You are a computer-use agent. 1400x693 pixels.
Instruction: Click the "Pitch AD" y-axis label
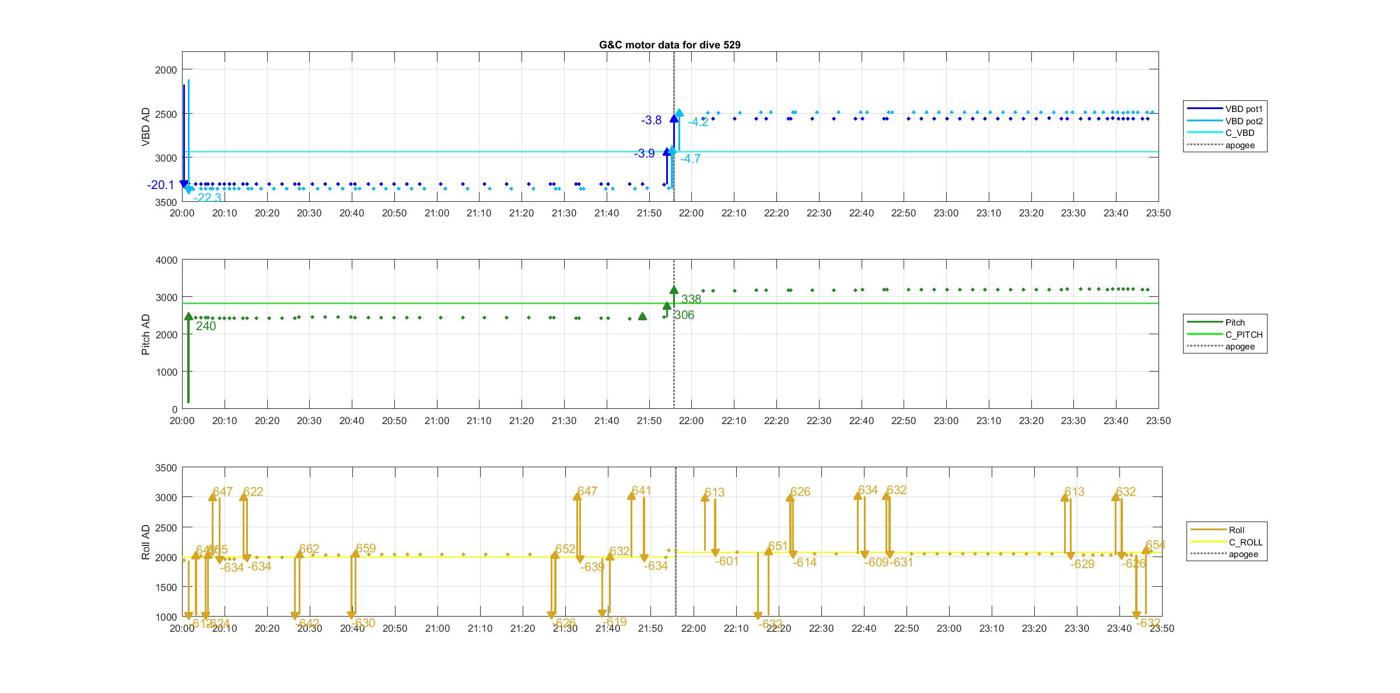[146, 335]
